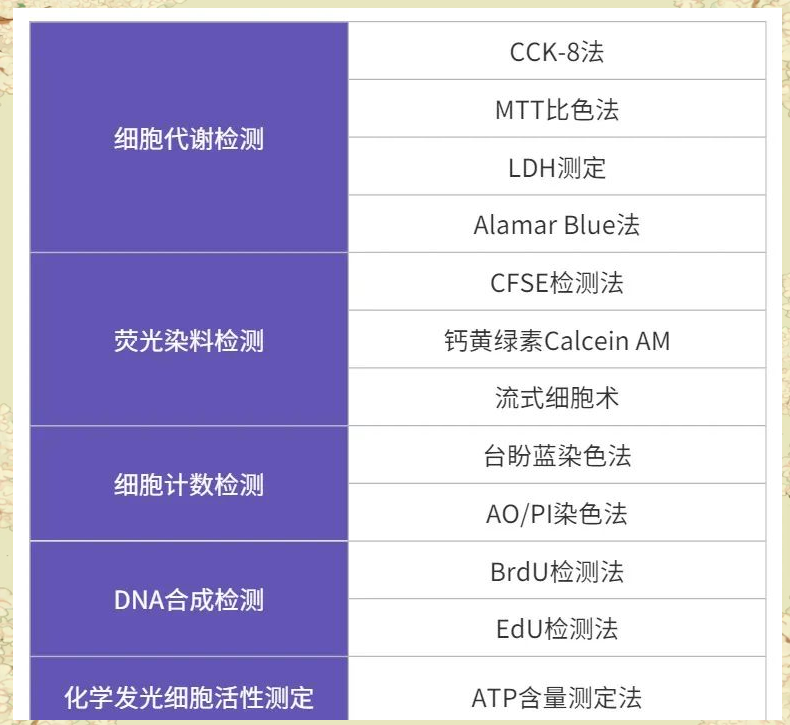Click the DNA合成检测 category cell
790x725 pixels.
189,600
